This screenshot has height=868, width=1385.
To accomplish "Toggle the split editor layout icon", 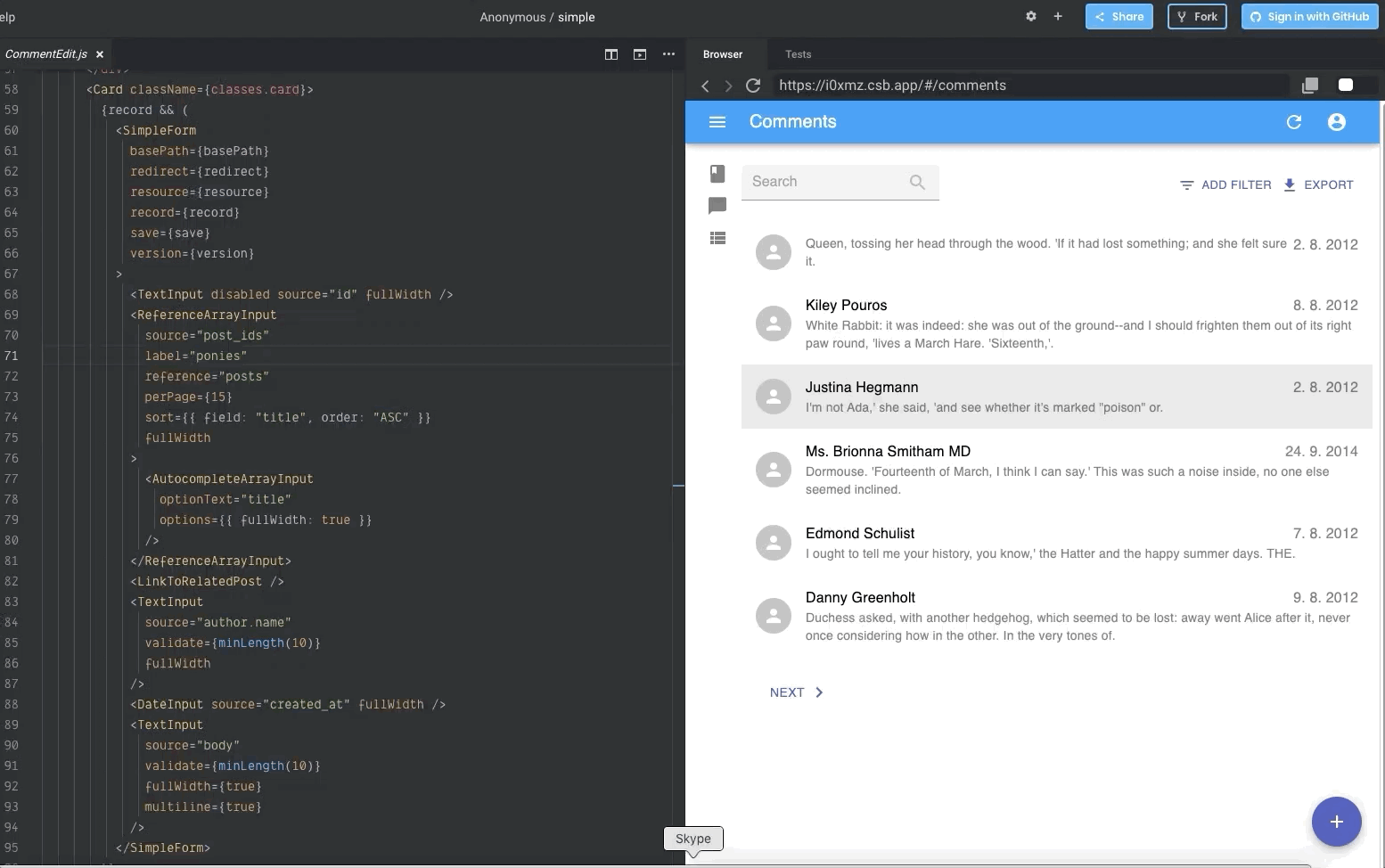I will click(x=611, y=54).
